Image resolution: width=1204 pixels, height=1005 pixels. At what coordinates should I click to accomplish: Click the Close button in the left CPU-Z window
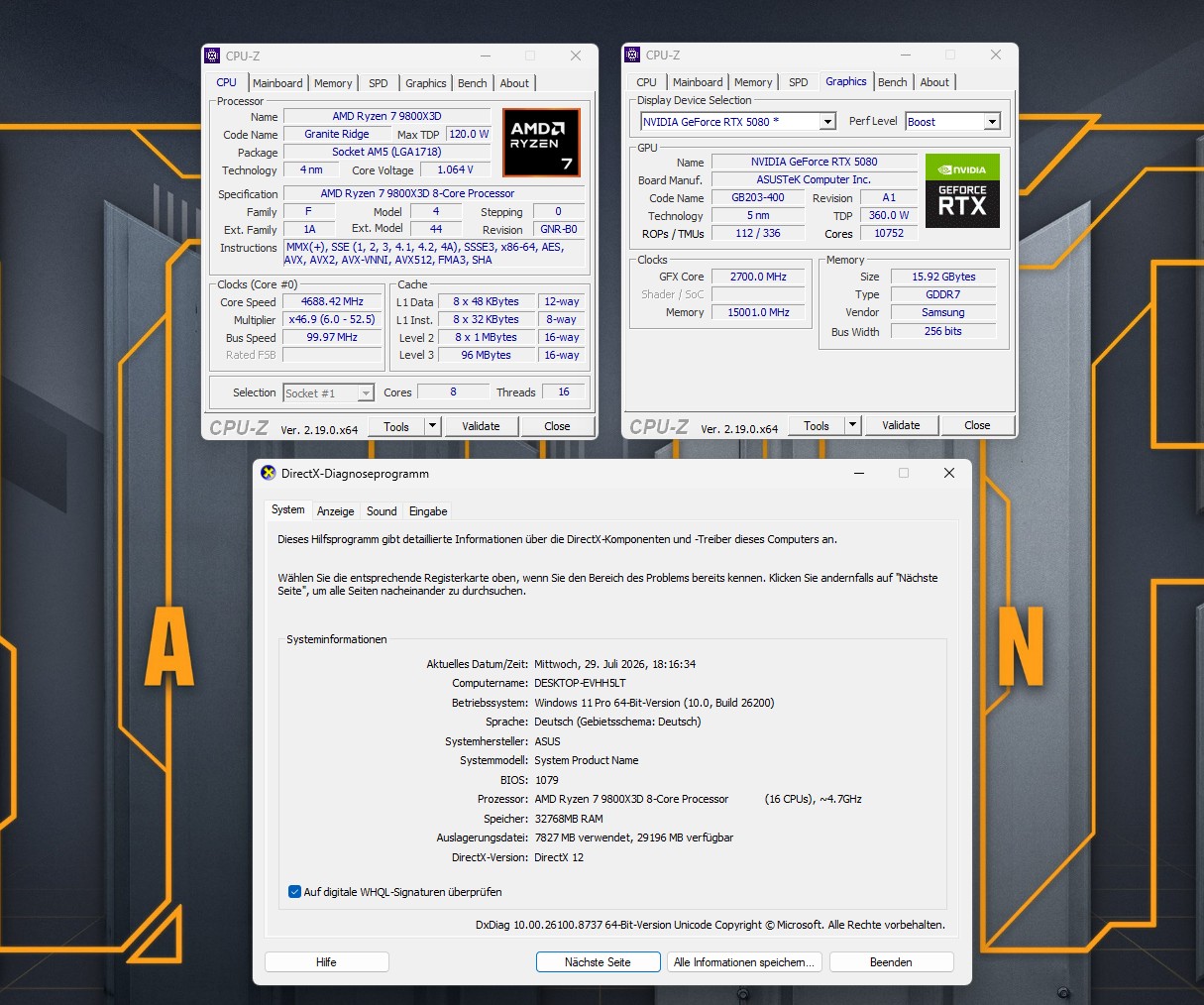[x=557, y=426]
